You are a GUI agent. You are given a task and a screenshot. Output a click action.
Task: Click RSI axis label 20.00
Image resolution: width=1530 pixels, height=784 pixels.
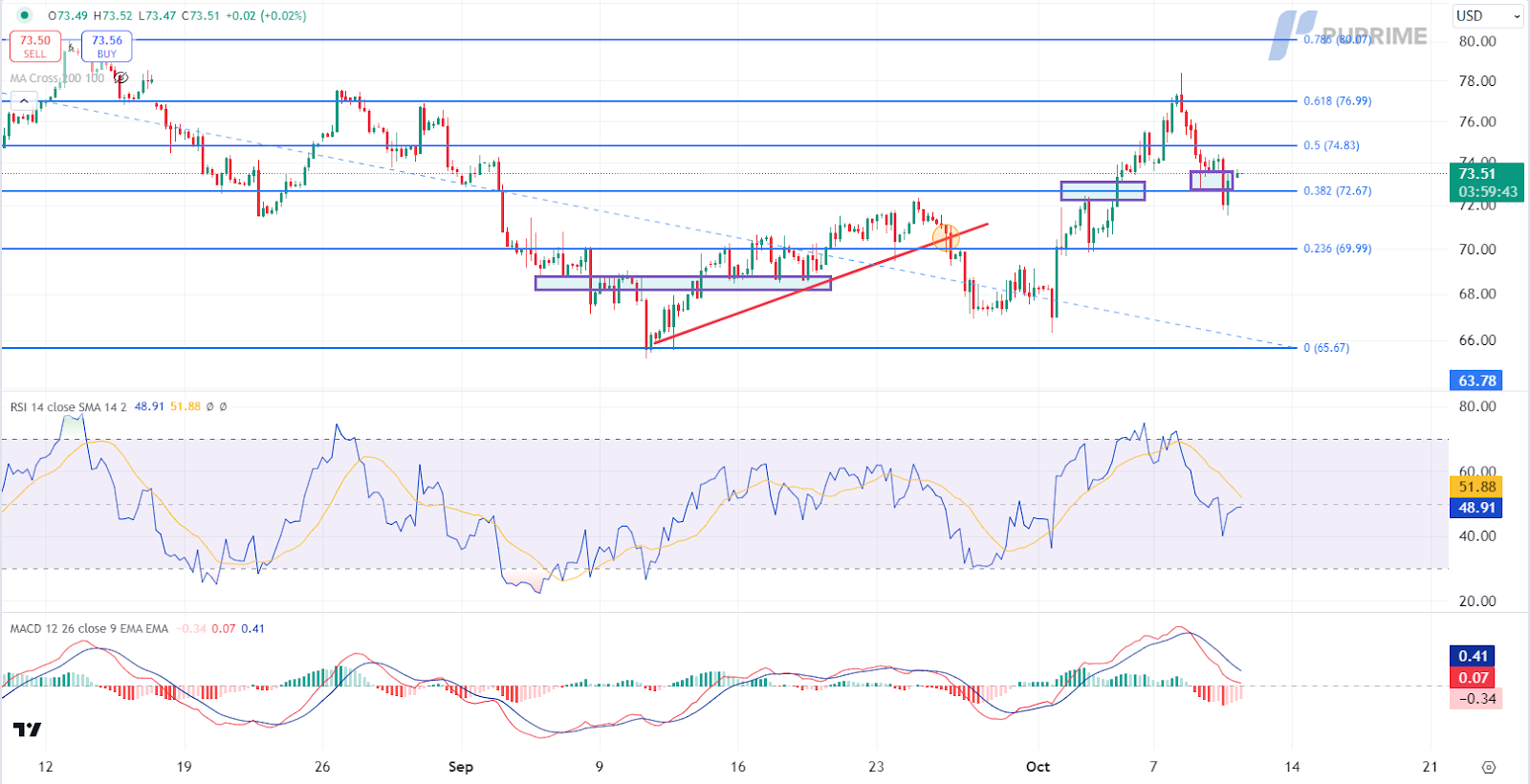pos(1477,600)
